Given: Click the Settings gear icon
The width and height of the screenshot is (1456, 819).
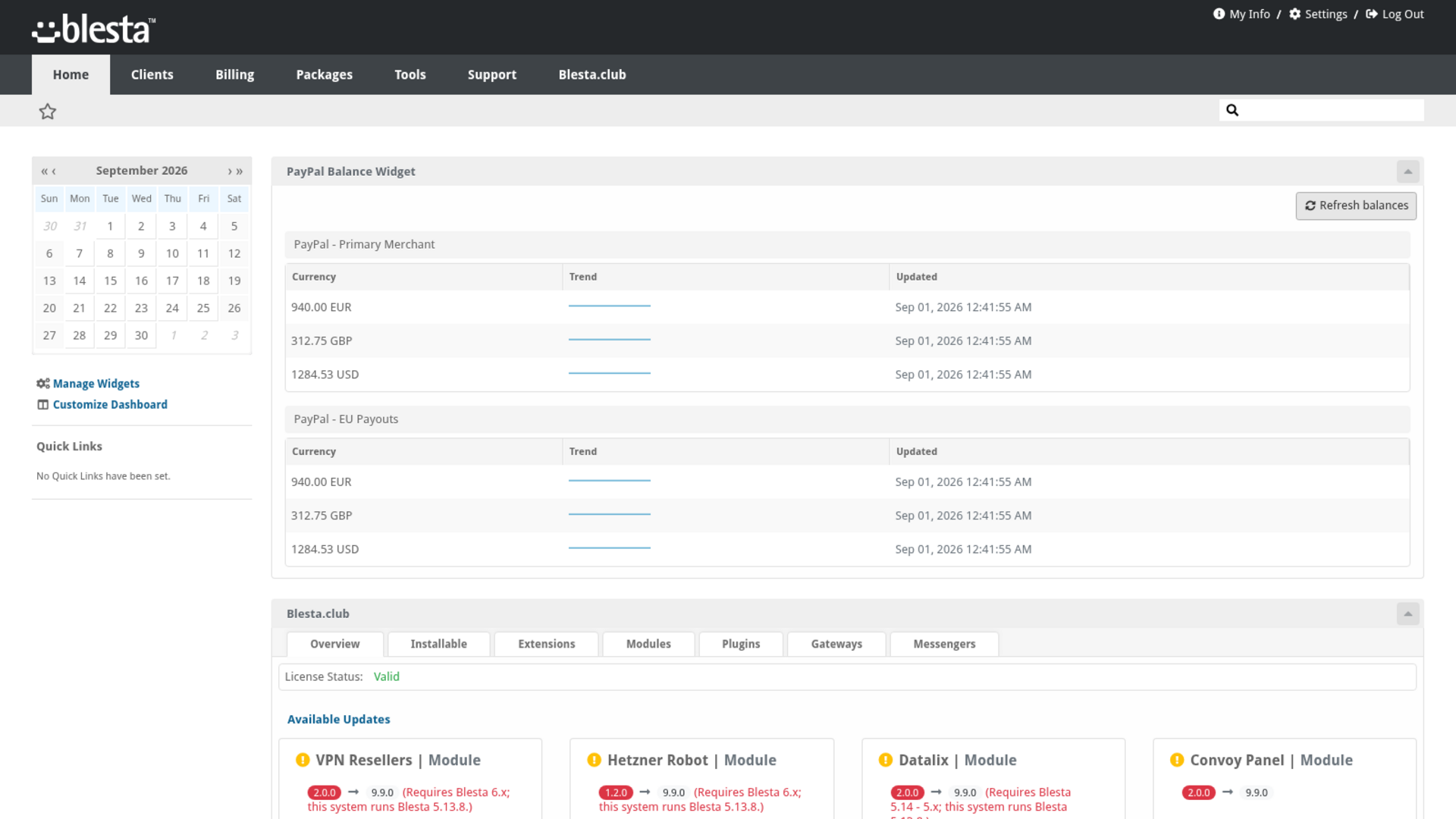Looking at the screenshot, I should click(1295, 14).
